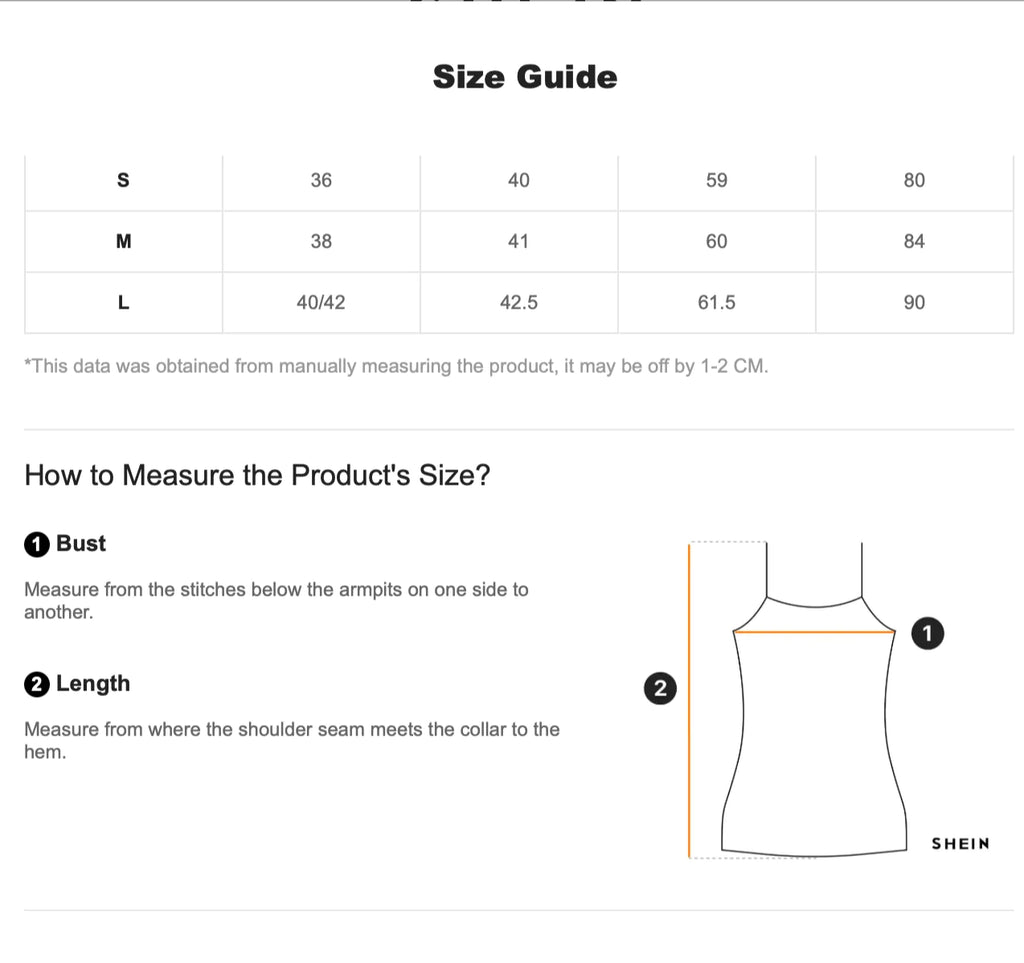Click the orange vertical length line
The image size is (1024, 963).
click(x=690, y=700)
